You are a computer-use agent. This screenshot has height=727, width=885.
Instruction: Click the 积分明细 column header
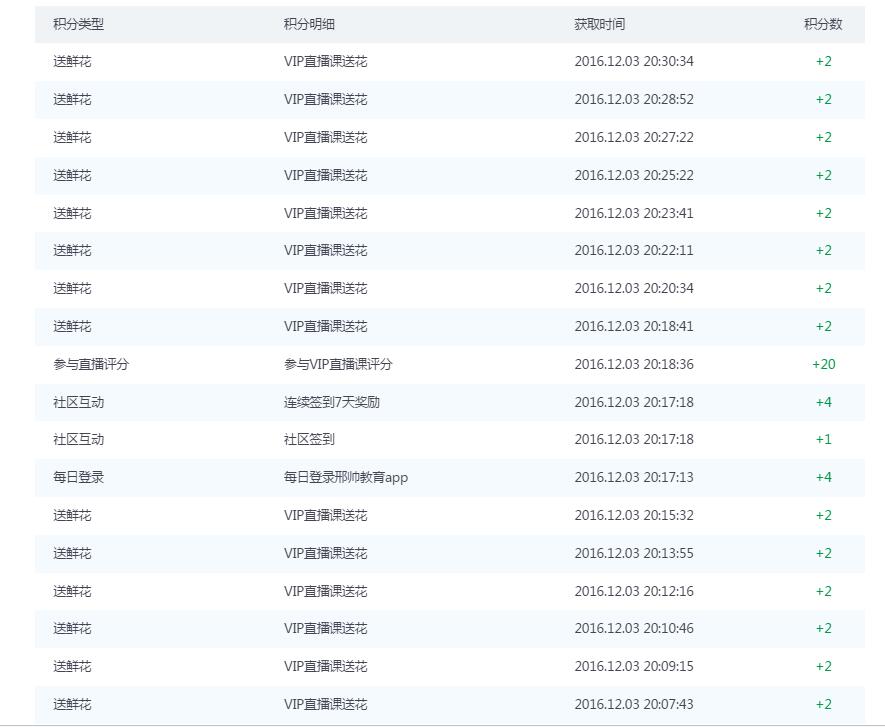pyautogui.click(x=309, y=24)
